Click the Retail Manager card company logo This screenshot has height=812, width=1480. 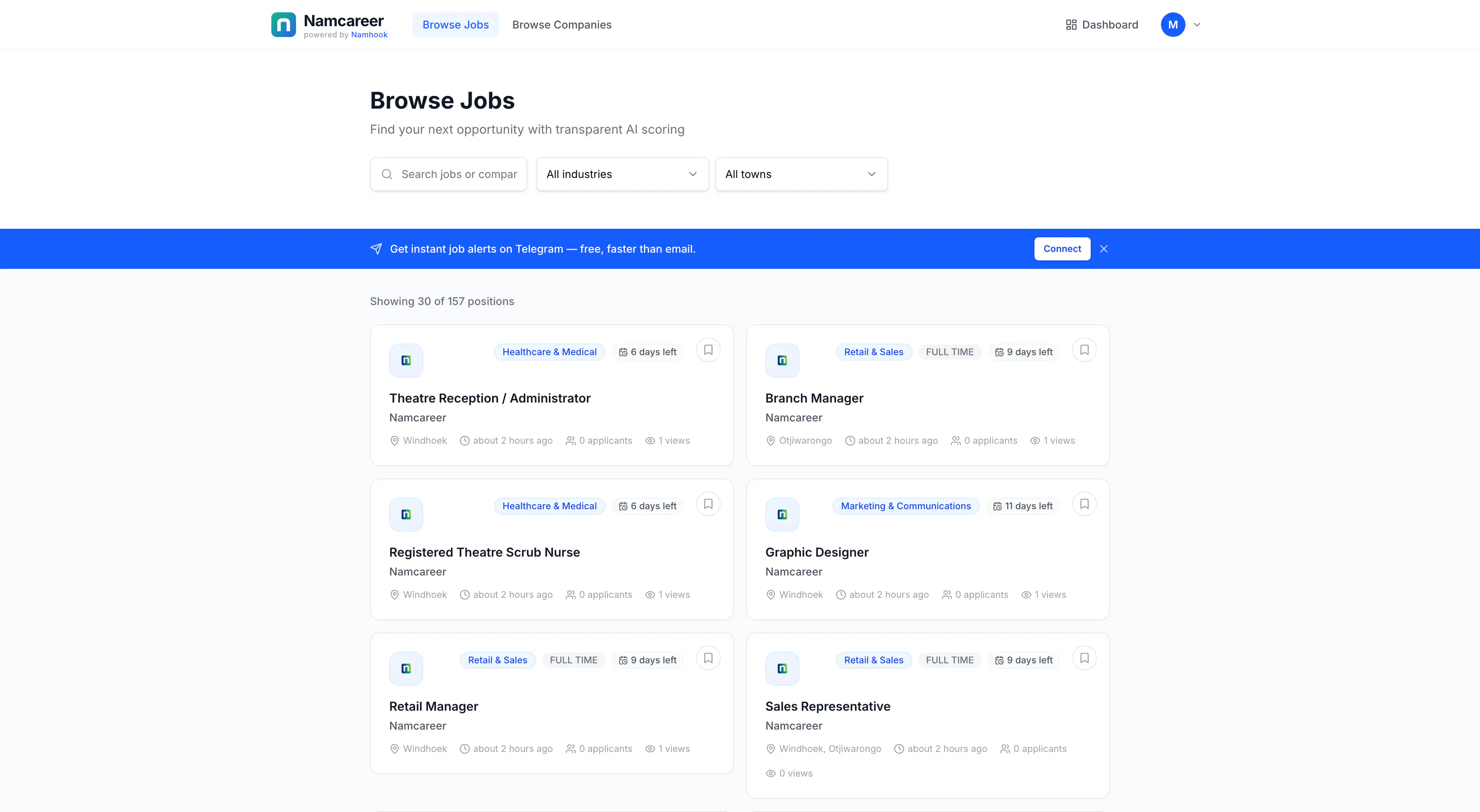point(405,668)
